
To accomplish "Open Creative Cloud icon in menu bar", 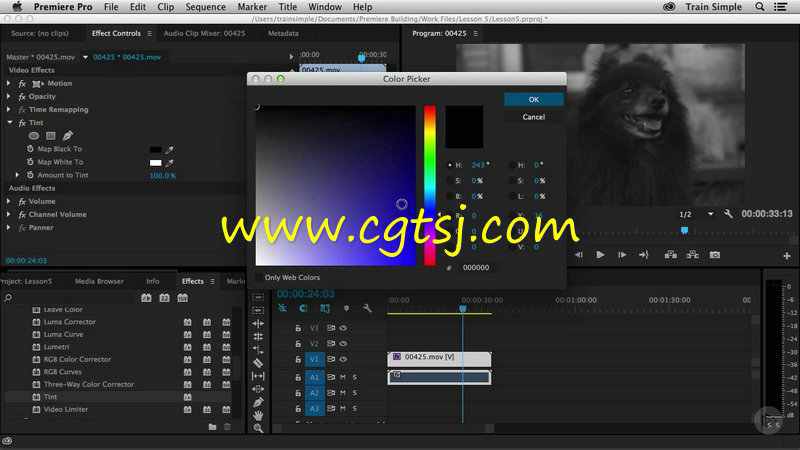I will 669,7.
